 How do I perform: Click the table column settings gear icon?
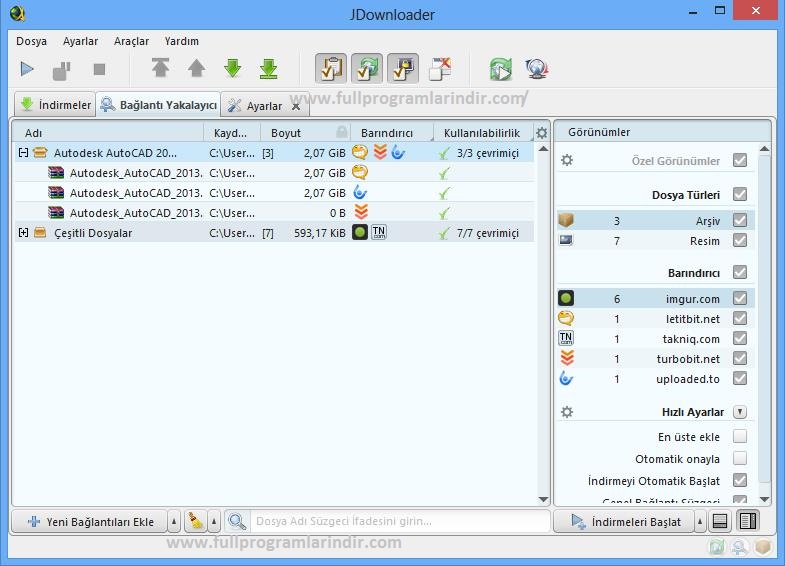pos(541,133)
